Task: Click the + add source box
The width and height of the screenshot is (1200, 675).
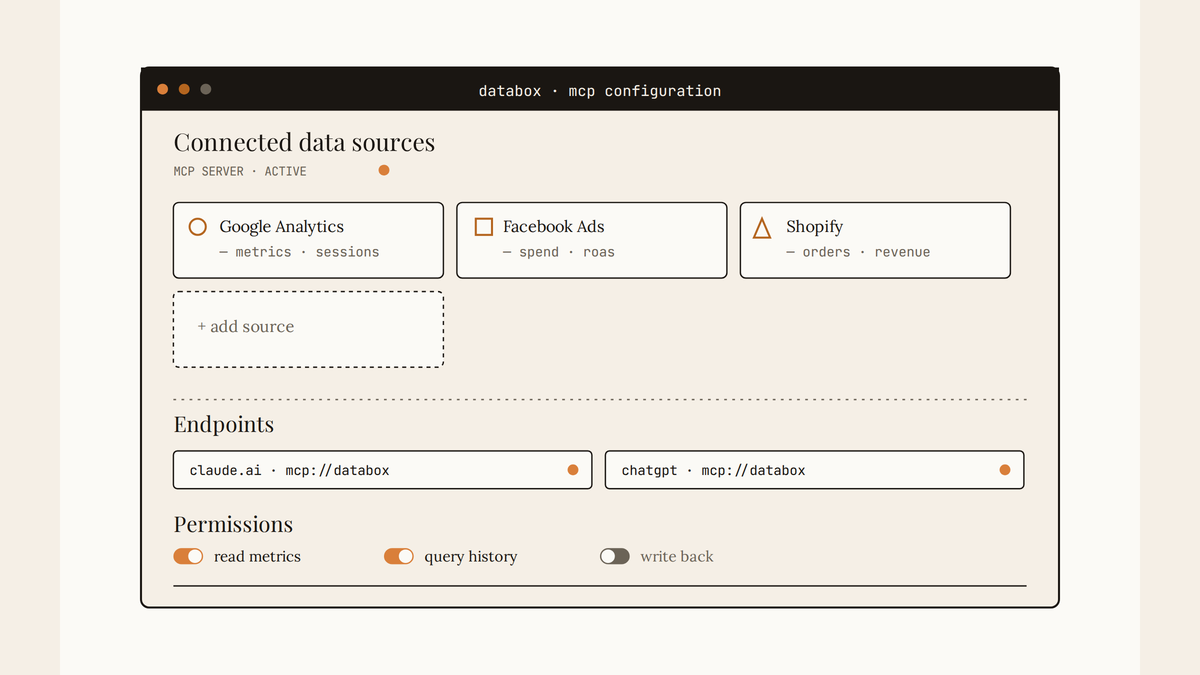Action: pos(308,329)
